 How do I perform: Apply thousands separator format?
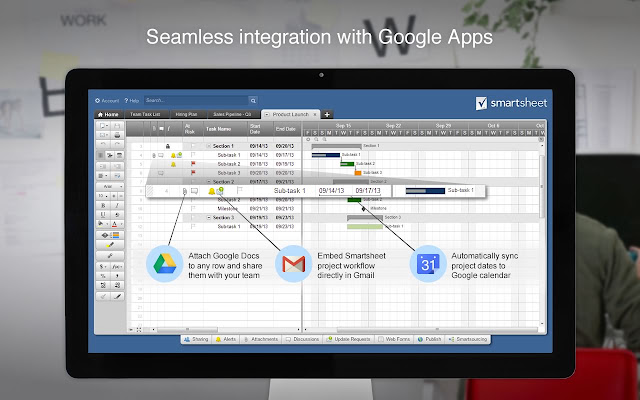[117, 276]
